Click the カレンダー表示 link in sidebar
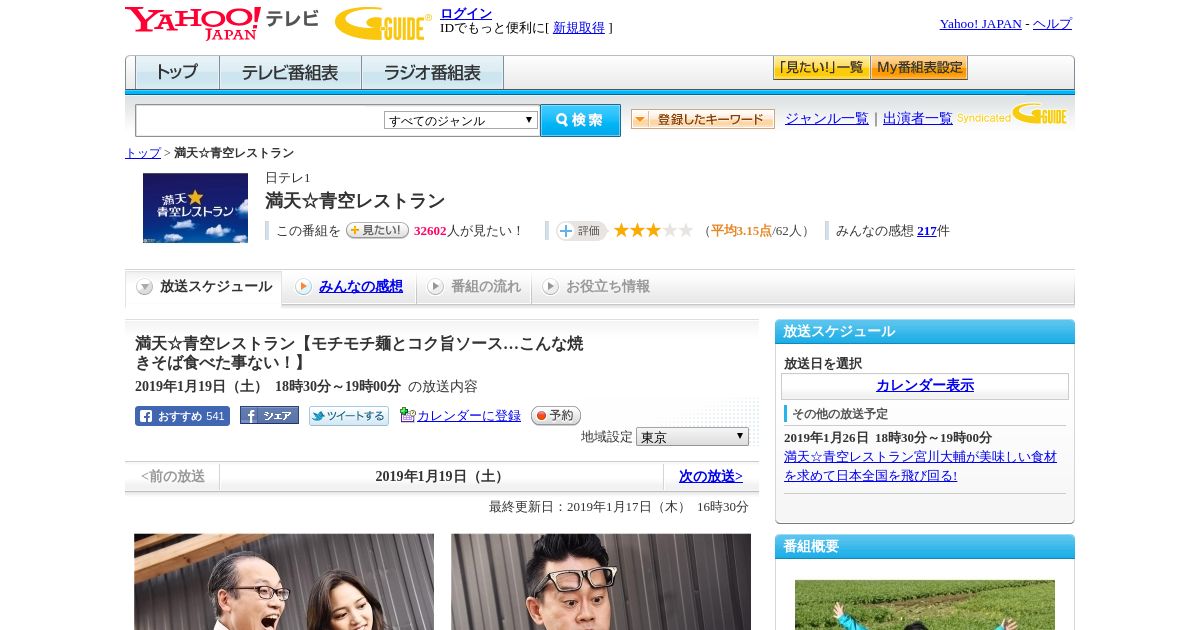1200x630 pixels. tap(925, 386)
